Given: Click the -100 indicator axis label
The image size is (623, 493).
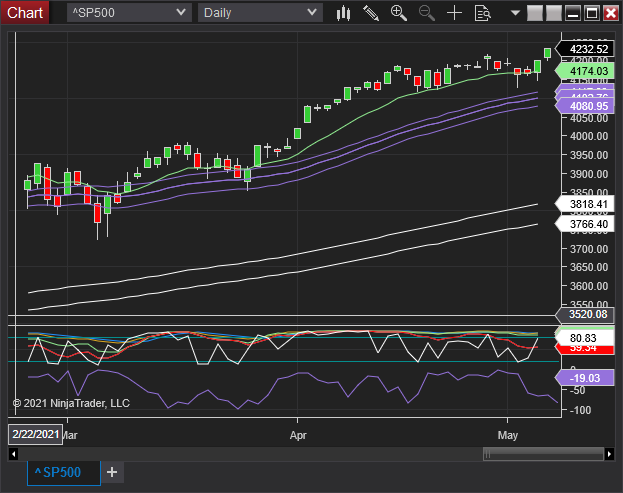Looking at the screenshot, I should pyautogui.click(x=580, y=410).
